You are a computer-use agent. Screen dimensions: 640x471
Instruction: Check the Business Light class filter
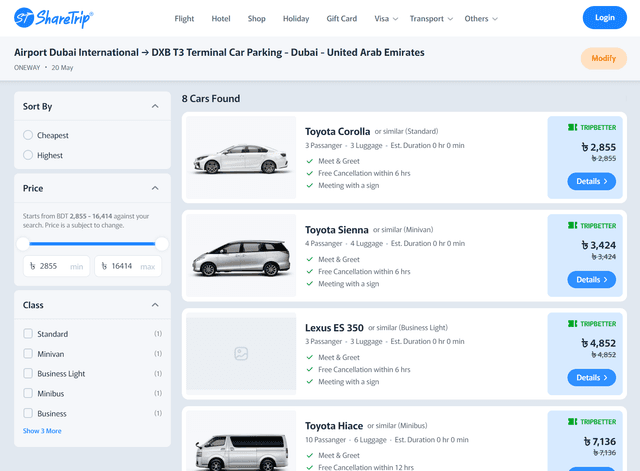coord(28,373)
